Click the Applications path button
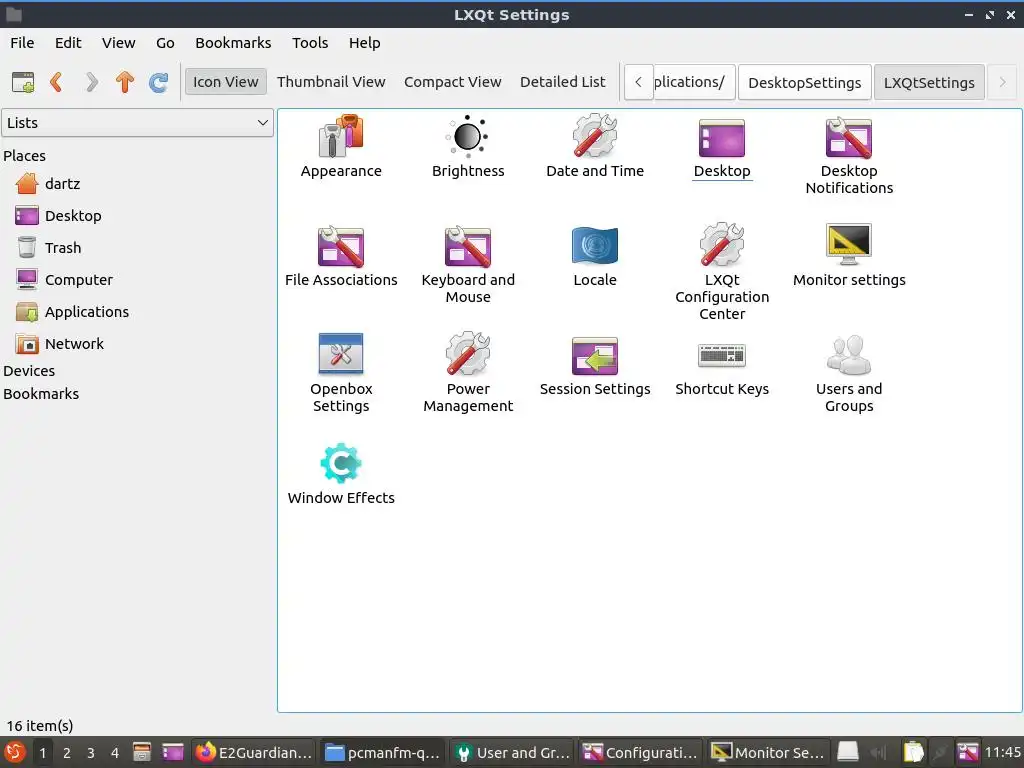Screen dimensions: 1024x768 tap(694, 82)
